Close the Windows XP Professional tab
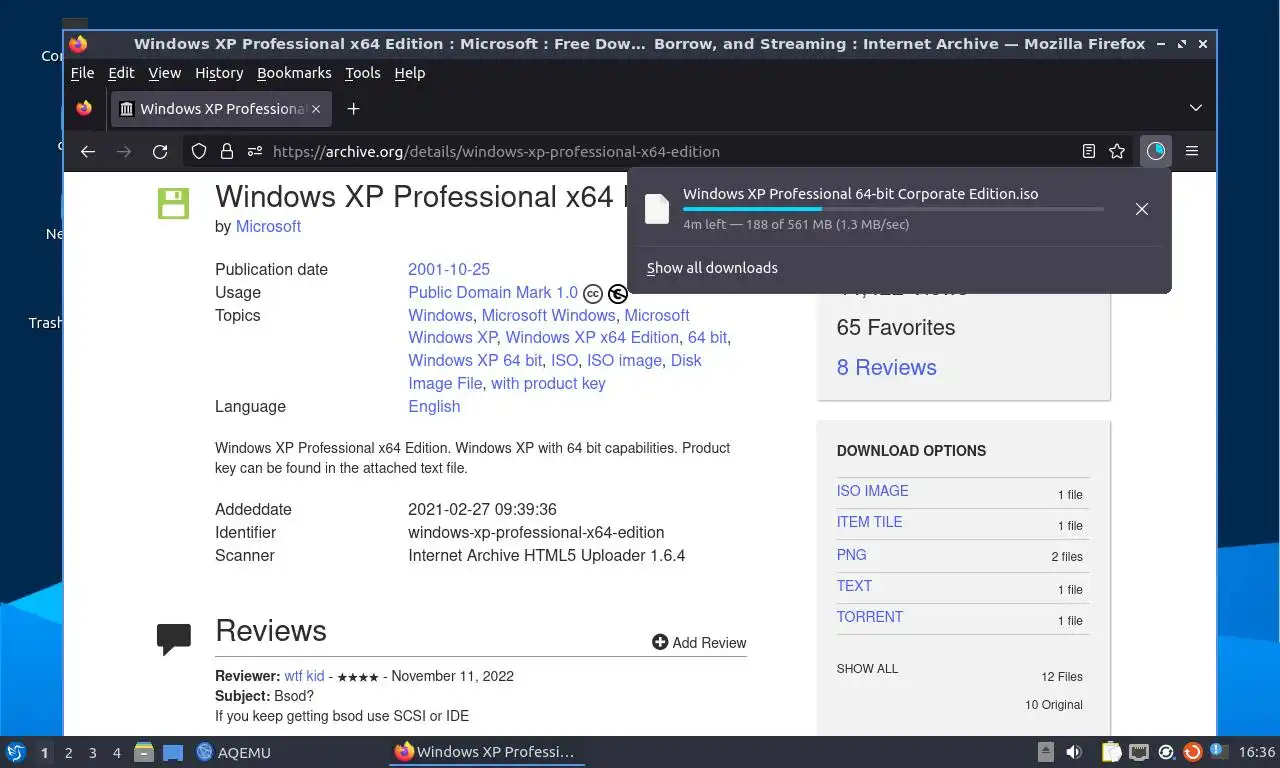 (316, 108)
